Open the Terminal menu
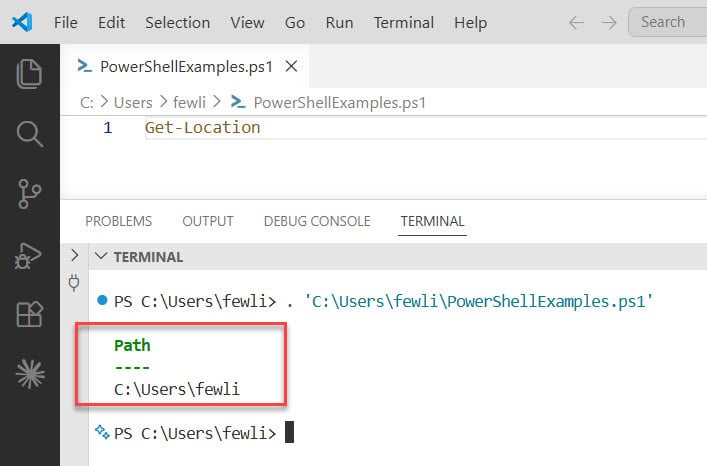Image resolution: width=707 pixels, height=466 pixels. [404, 22]
